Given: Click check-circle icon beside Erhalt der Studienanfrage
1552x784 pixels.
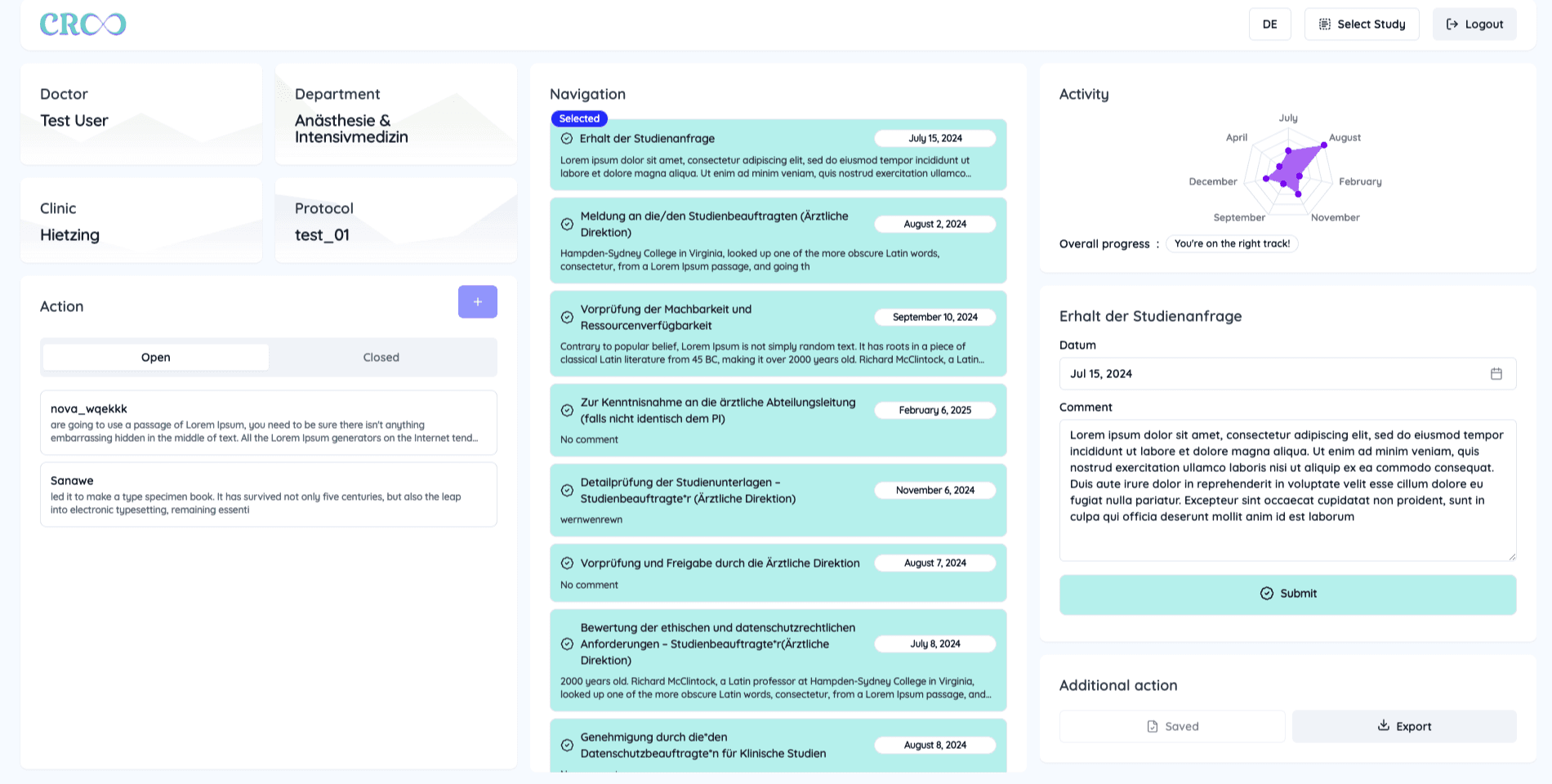Looking at the screenshot, I should pos(567,139).
